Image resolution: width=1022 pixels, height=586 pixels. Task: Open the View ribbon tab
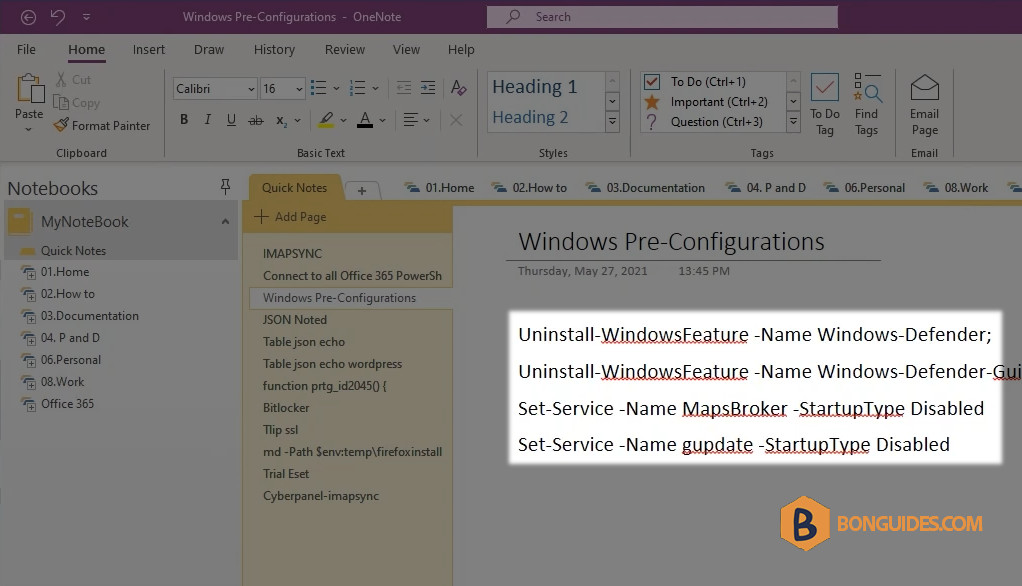[x=406, y=50]
